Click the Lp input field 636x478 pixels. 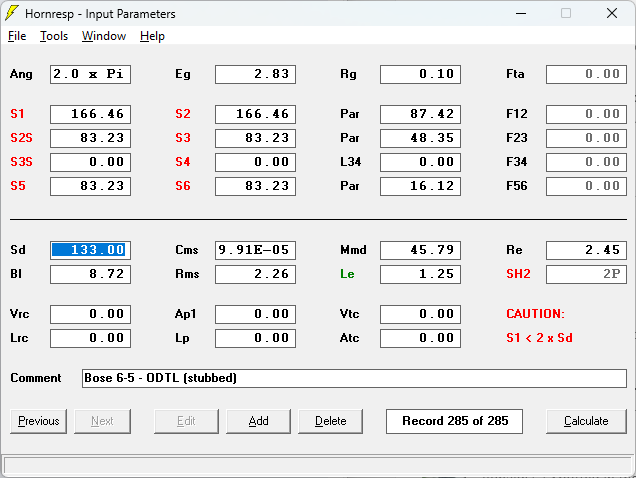pos(256,338)
